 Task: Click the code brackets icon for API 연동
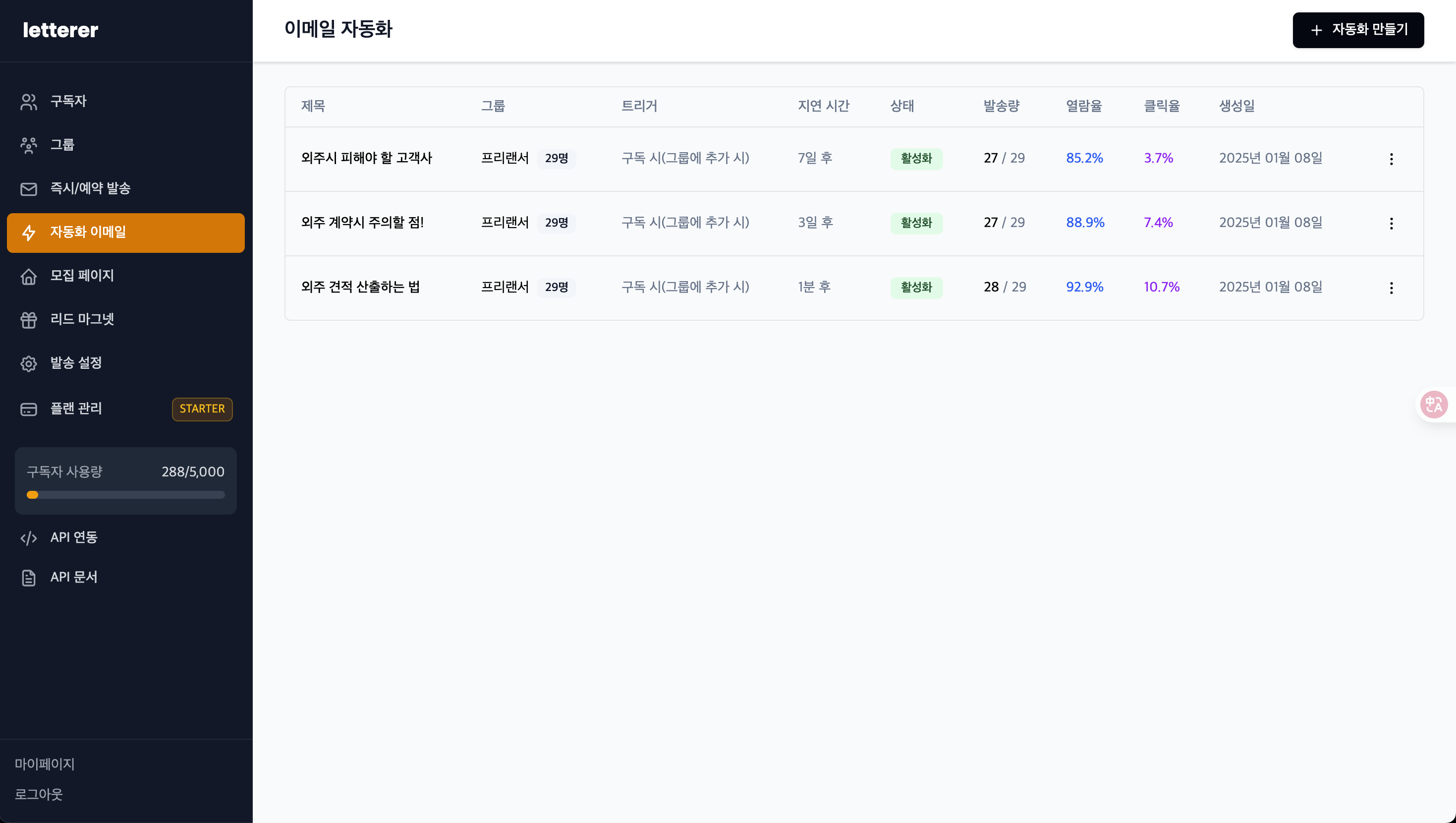coord(29,538)
